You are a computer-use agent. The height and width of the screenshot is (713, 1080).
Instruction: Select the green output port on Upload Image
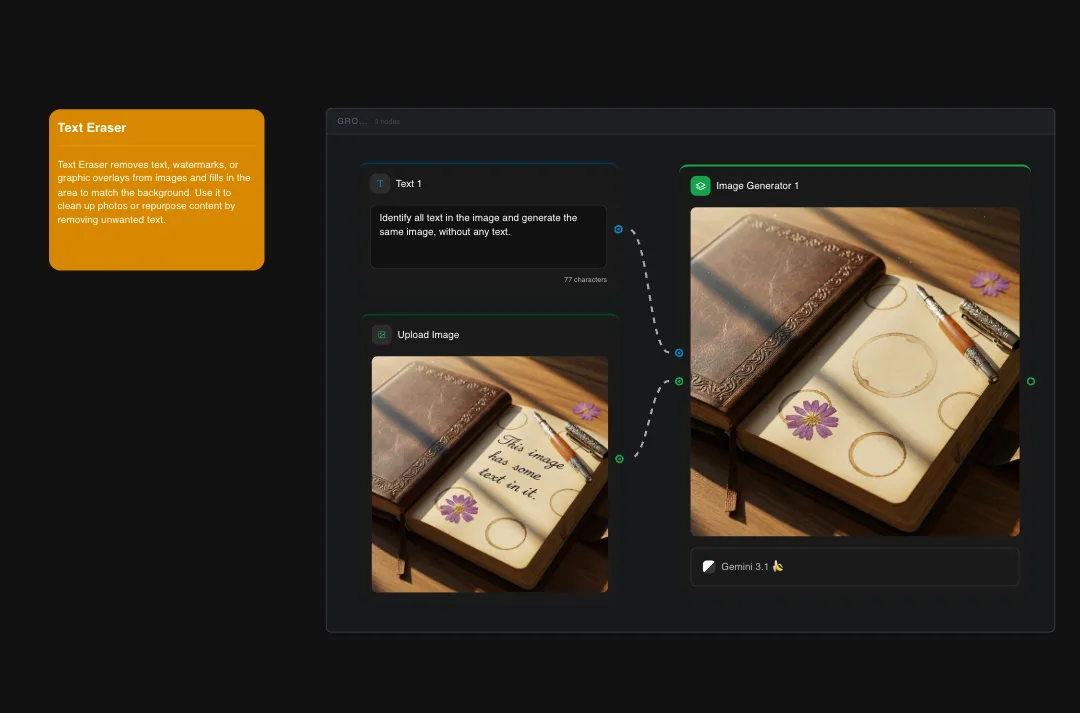[x=619, y=459]
